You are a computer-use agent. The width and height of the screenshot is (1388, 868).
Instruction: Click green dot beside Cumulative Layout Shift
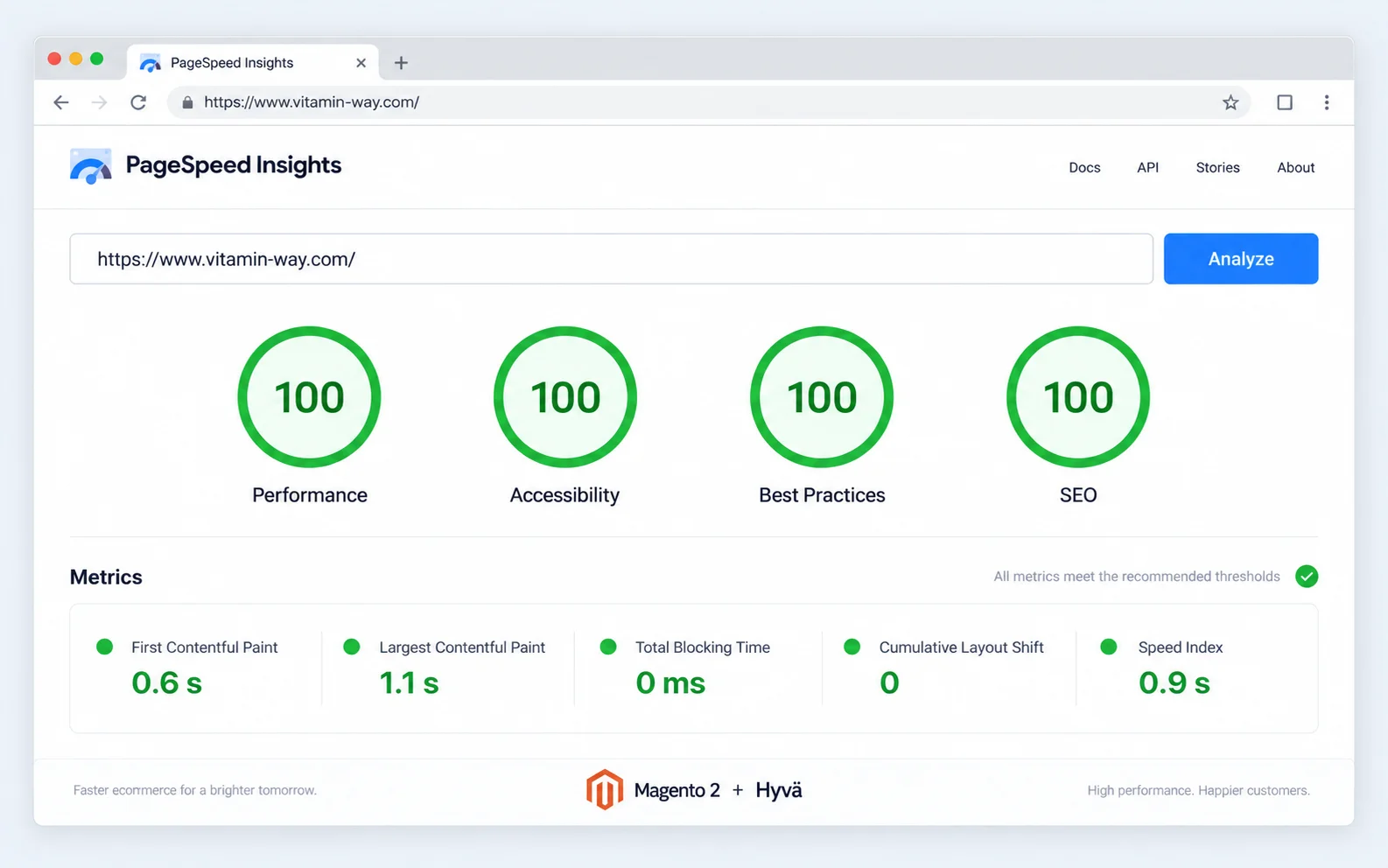click(852, 647)
